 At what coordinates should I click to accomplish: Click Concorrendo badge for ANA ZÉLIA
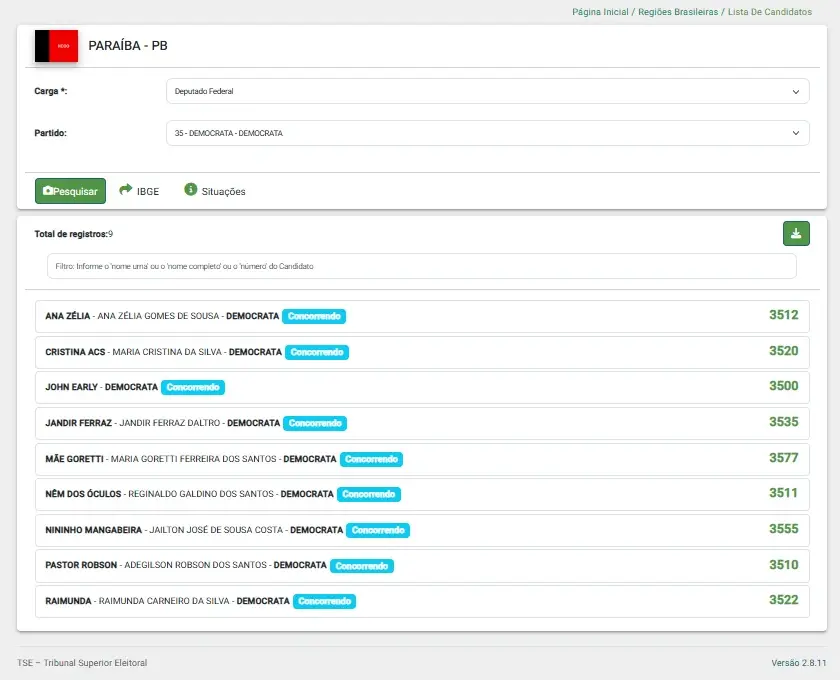coord(314,316)
